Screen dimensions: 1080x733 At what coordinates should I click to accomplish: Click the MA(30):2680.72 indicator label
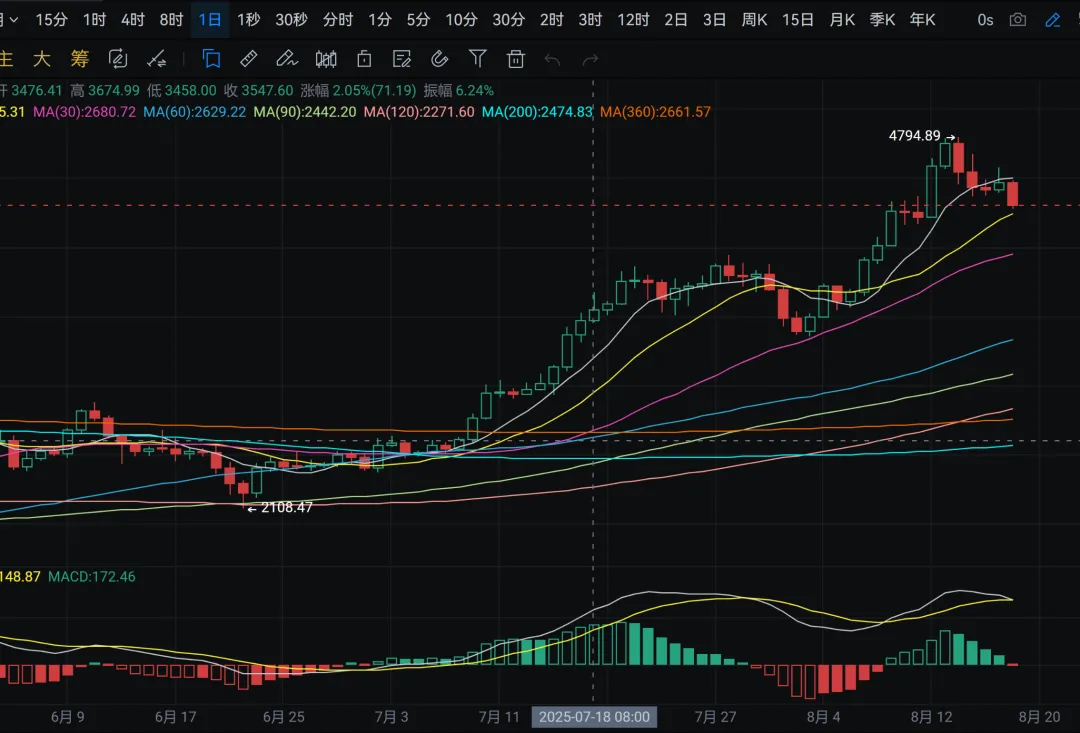[84, 112]
